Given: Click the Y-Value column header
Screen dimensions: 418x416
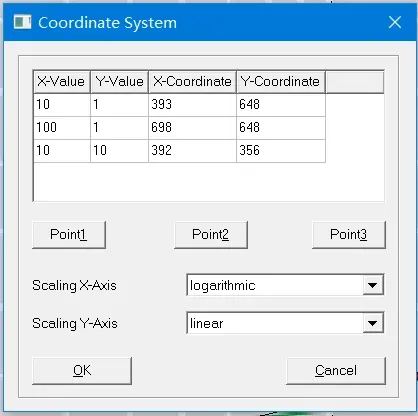Looking at the screenshot, I should tap(119, 82).
